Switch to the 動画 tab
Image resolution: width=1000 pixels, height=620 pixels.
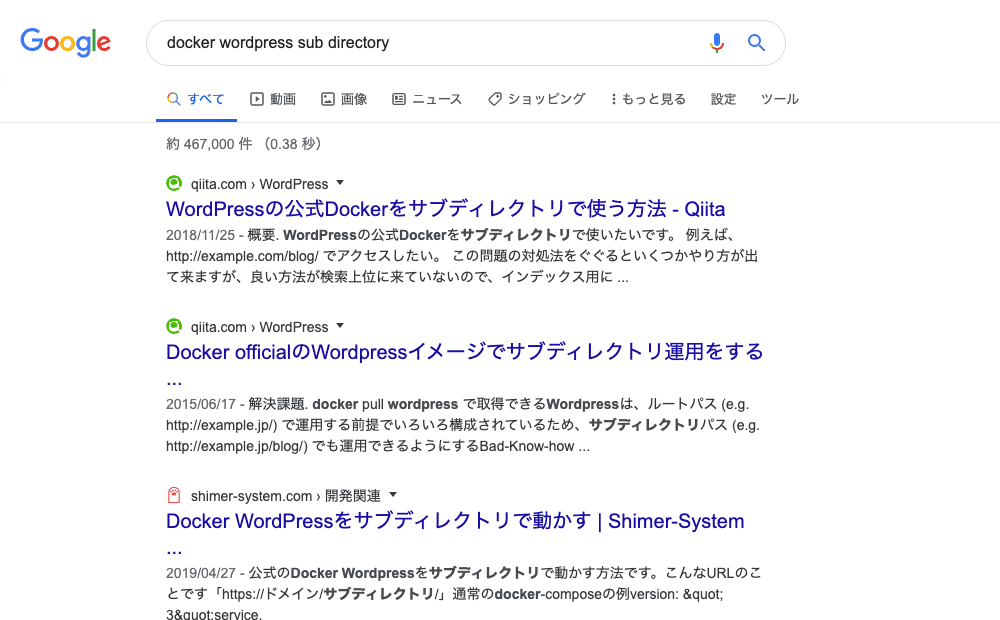273,99
